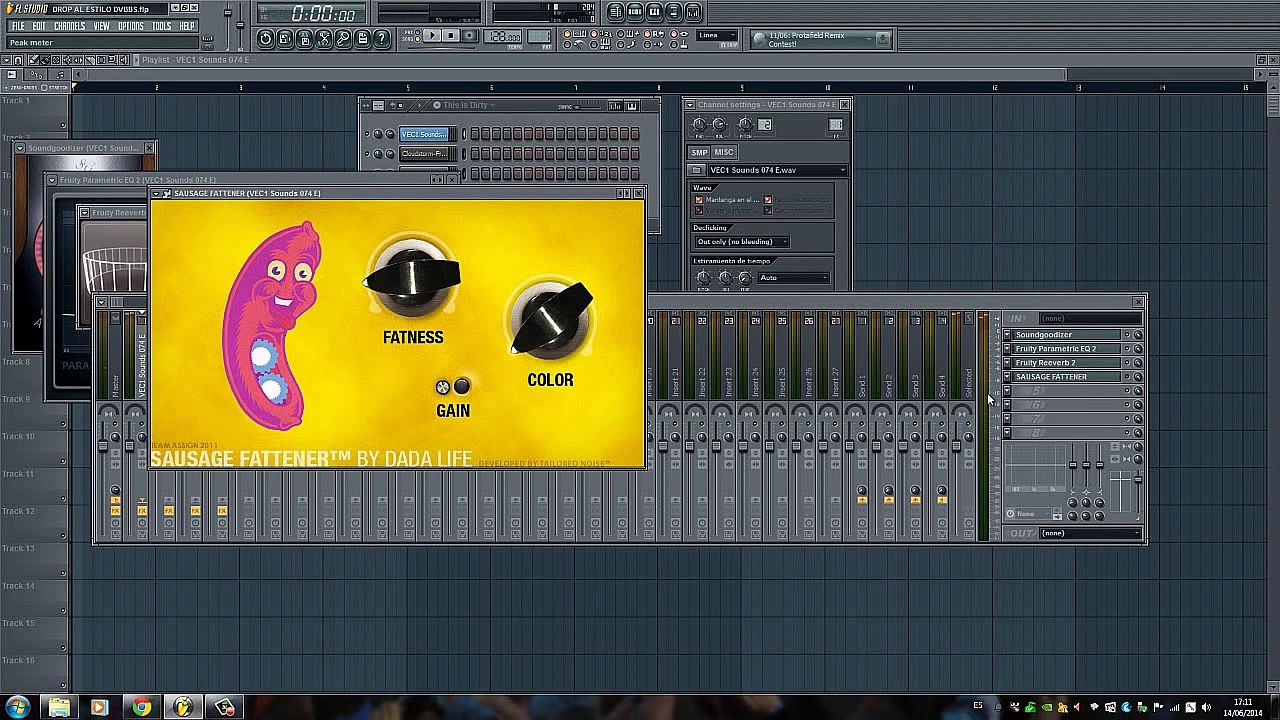Open the Fruity Parametric EQ 2 slot arrow

[1007, 349]
